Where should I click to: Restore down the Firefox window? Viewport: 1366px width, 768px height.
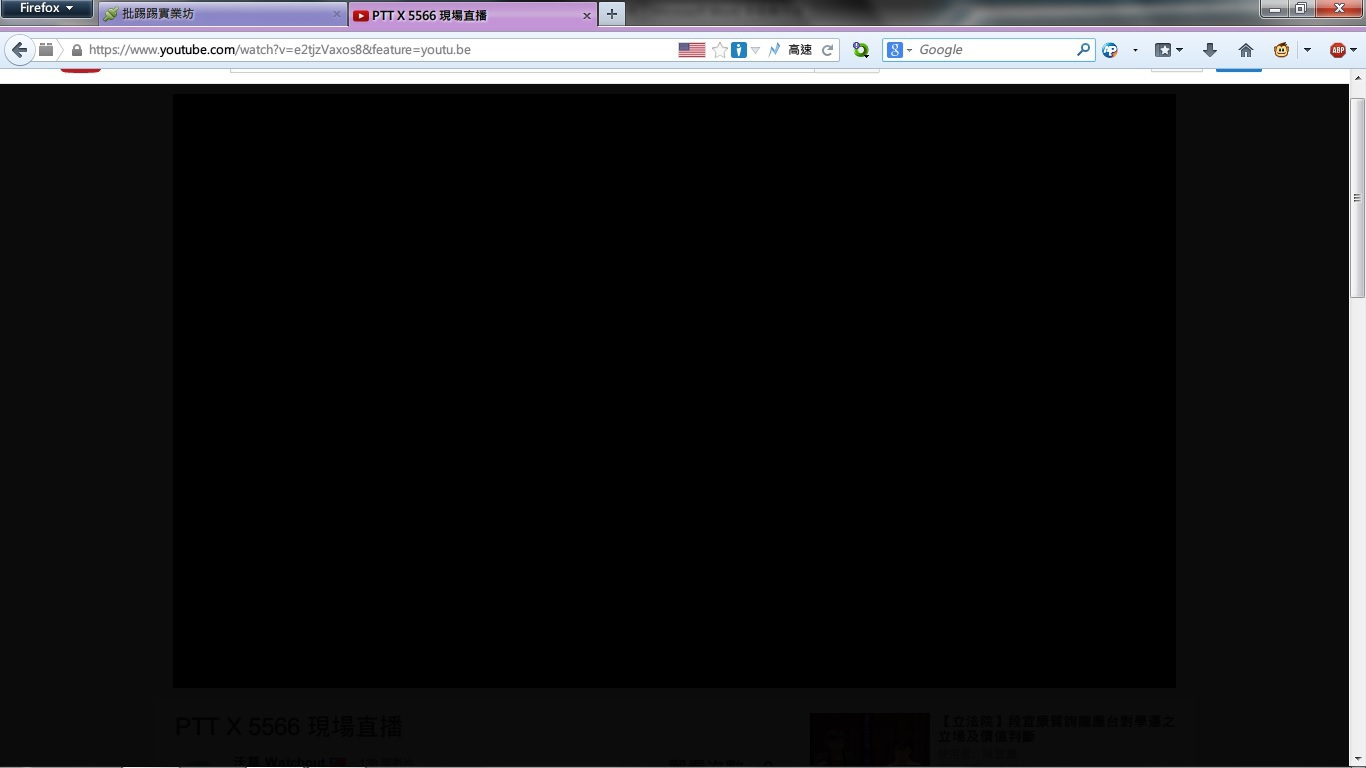tap(1301, 9)
